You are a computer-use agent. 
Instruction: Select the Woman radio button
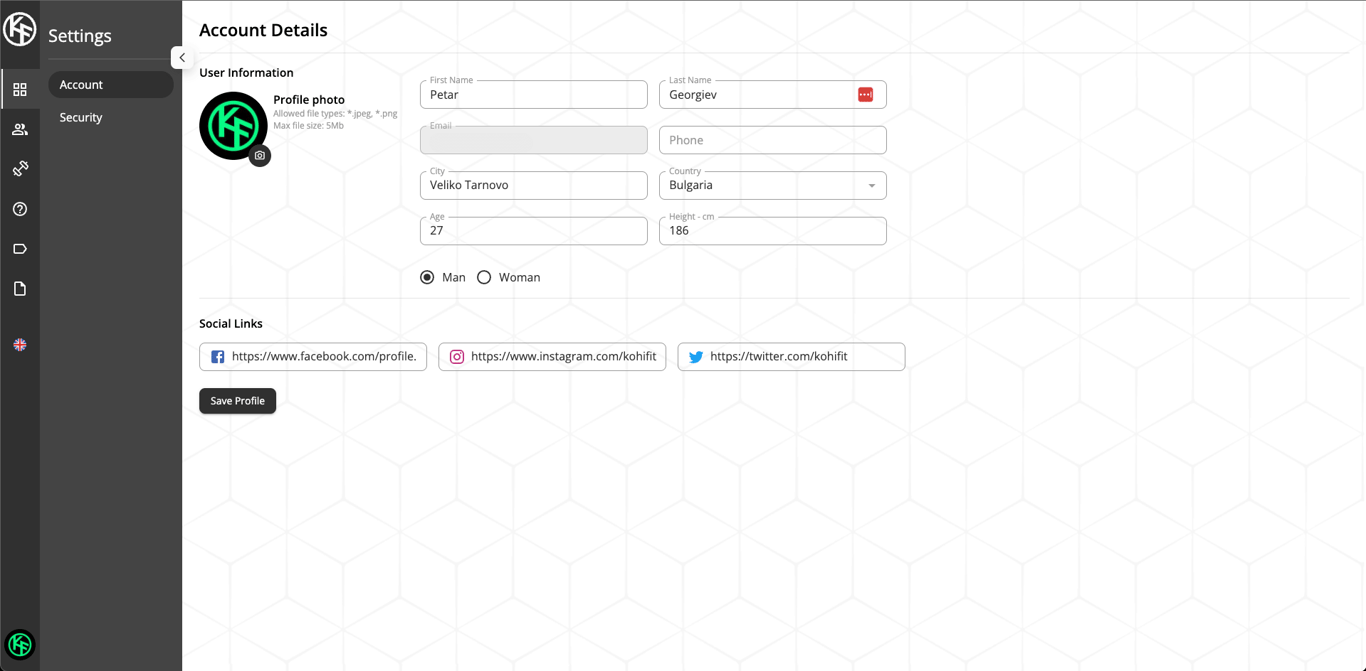coord(485,277)
